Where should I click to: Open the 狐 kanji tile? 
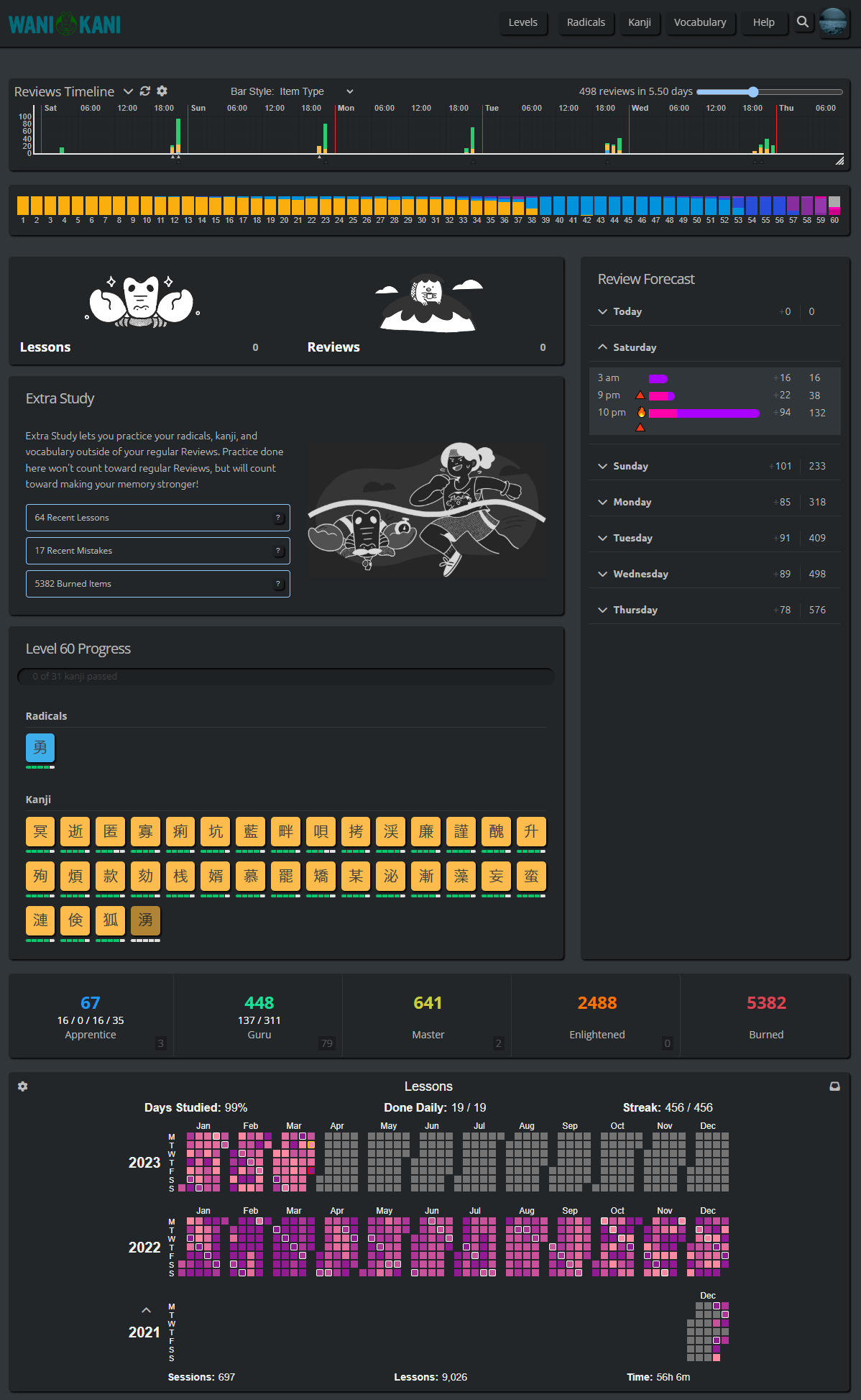coord(111,920)
